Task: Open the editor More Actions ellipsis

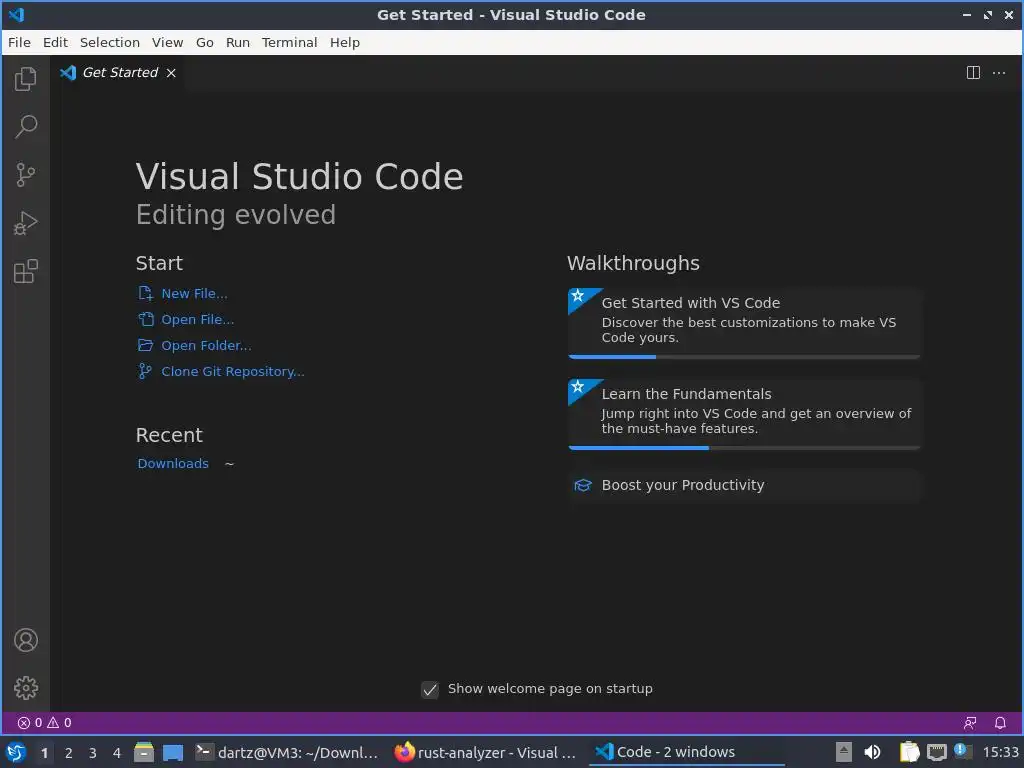Action: pos(999,72)
